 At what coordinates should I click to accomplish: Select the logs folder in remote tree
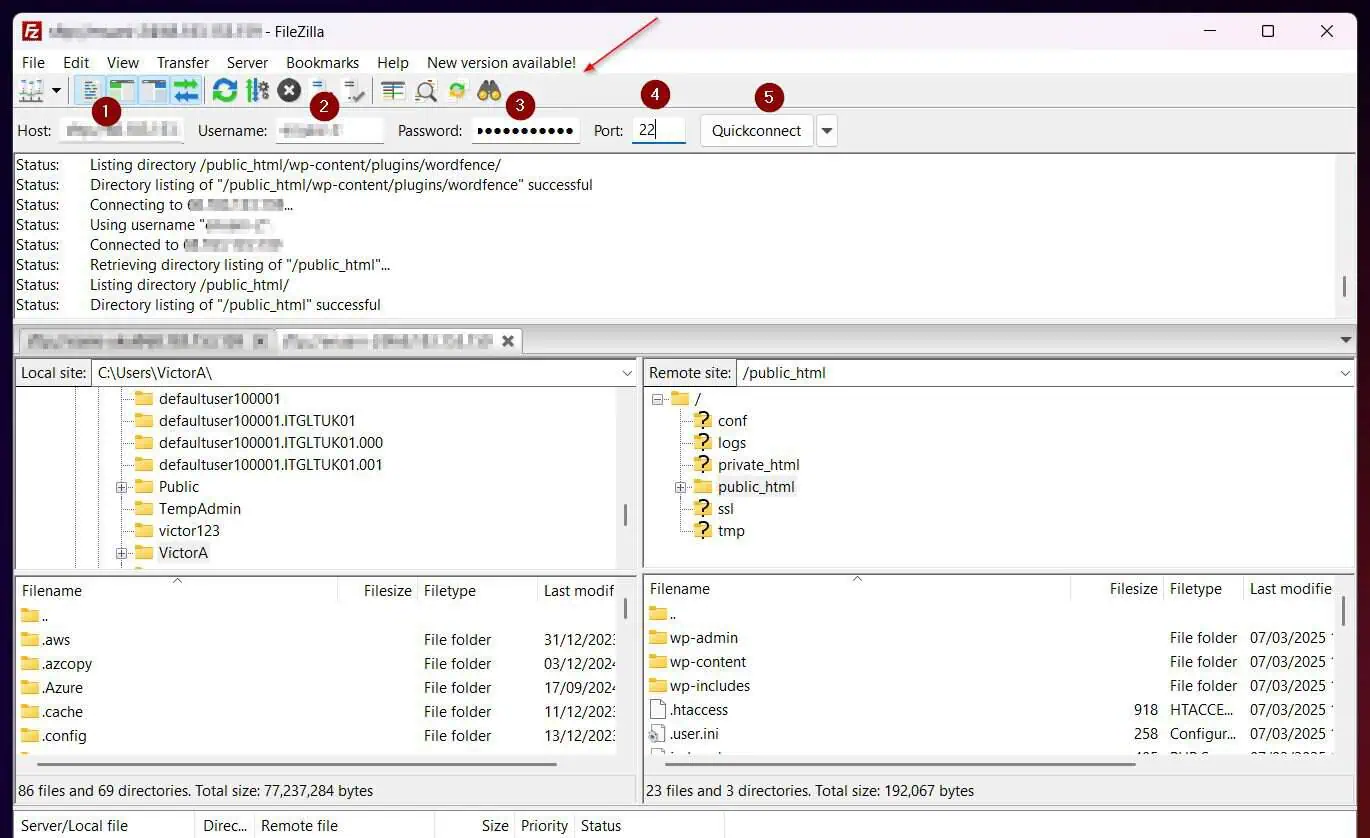[x=732, y=443]
